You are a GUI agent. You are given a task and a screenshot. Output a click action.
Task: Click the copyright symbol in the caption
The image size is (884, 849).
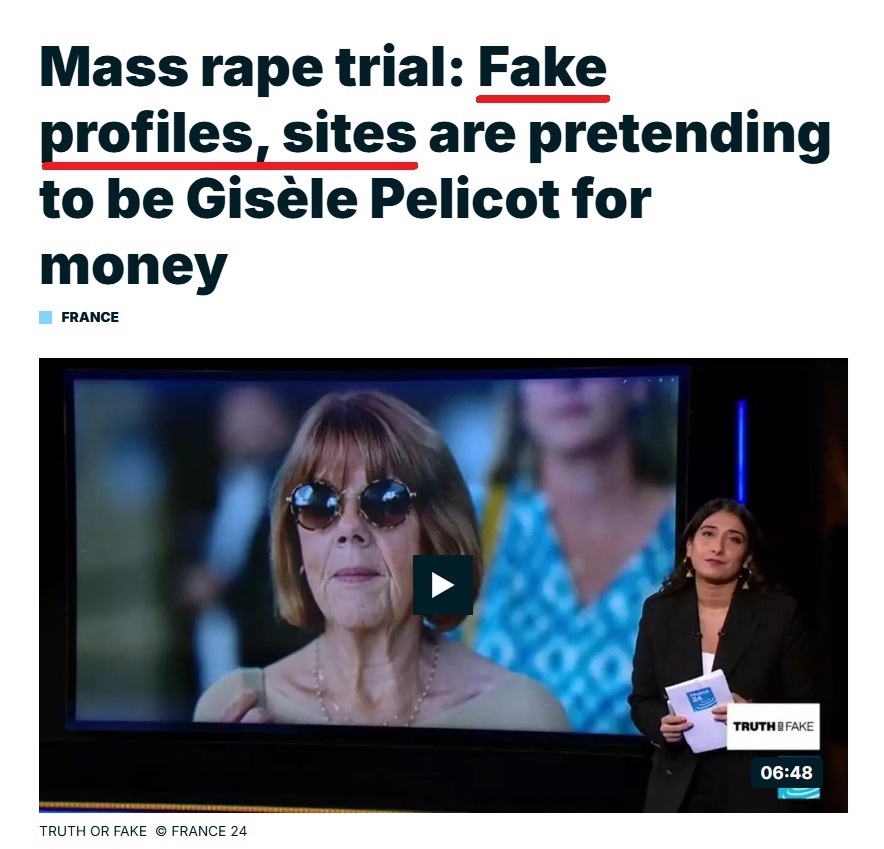click(161, 831)
